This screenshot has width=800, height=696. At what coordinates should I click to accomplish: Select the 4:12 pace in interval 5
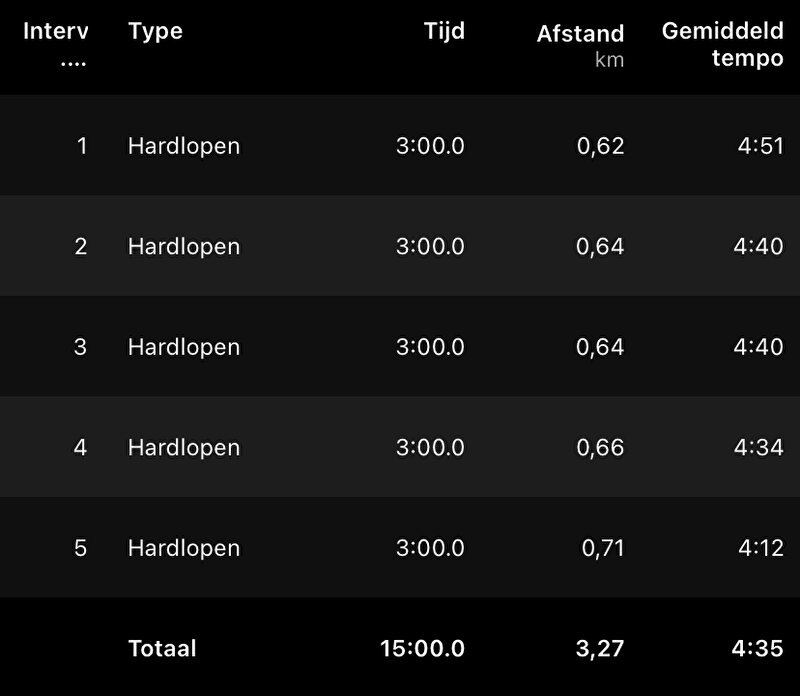pos(761,548)
